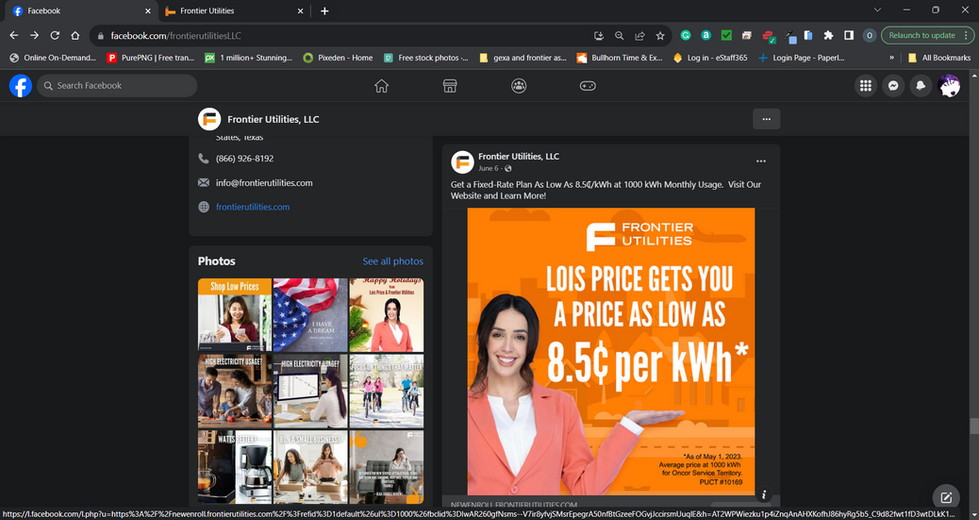Click your account profile avatar
The height and width of the screenshot is (520, 979).
[x=949, y=86]
